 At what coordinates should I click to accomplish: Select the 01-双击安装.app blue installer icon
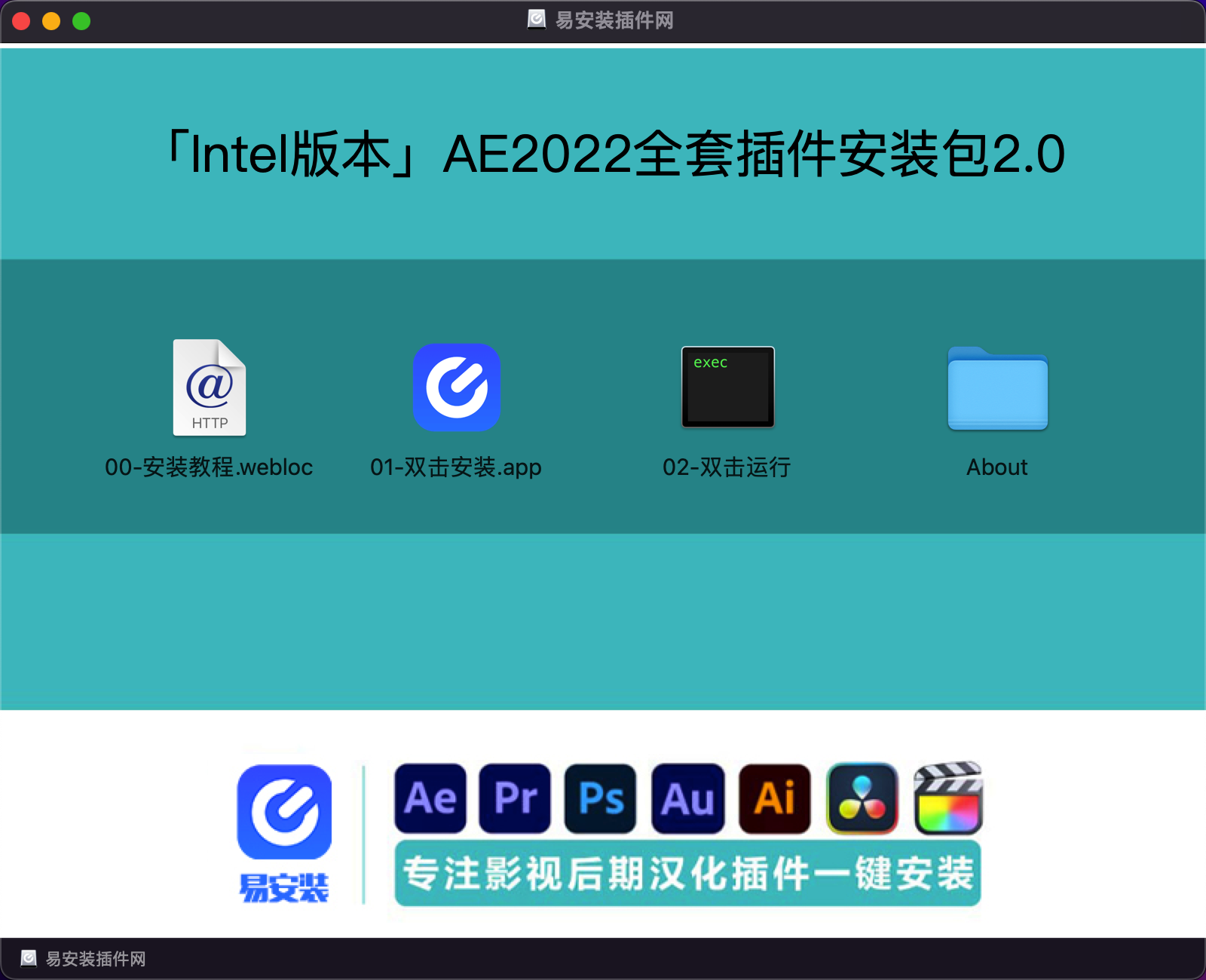coord(457,387)
